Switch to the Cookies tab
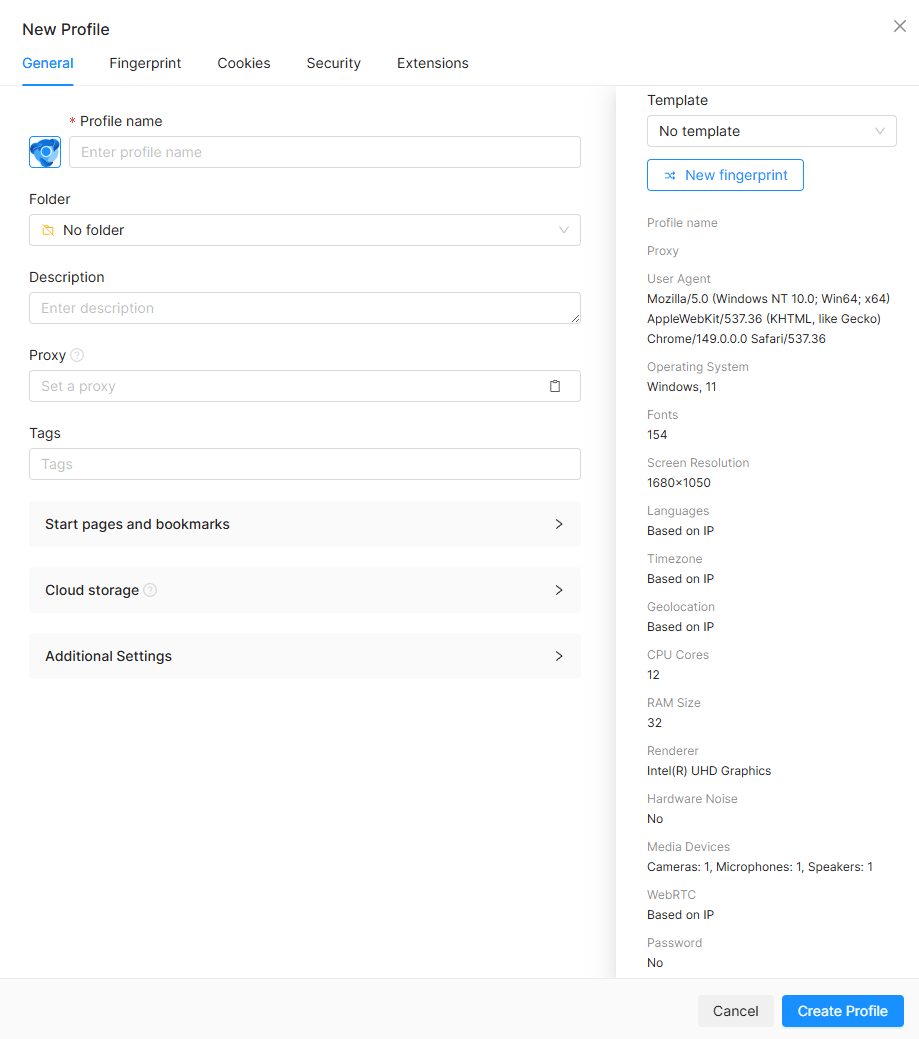Screen dimensions: 919x1039 coord(244,63)
